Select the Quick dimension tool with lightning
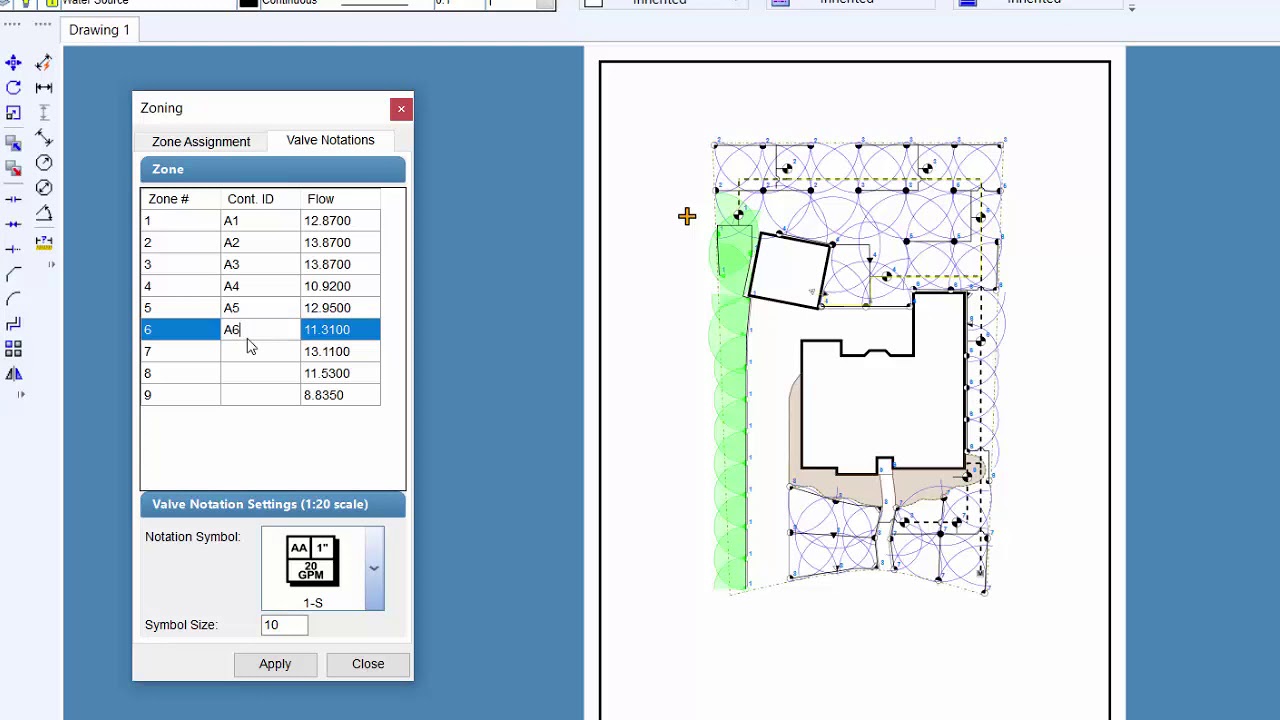1280x720 pixels. tap(44, 63)
